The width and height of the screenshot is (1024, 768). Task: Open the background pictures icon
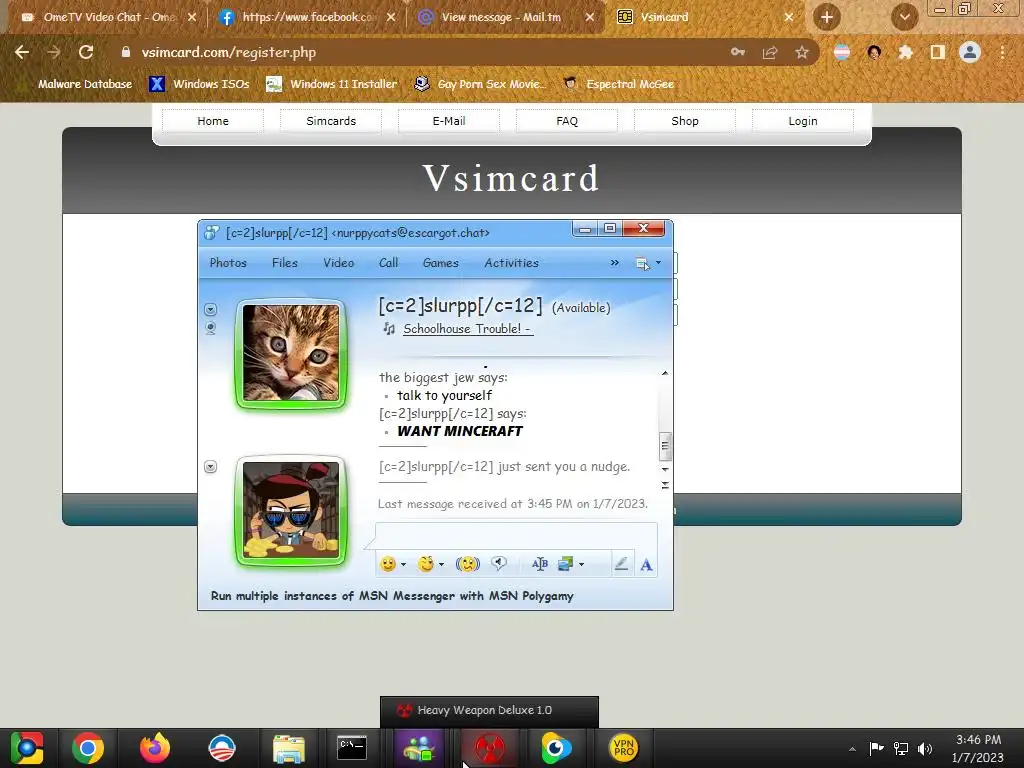566,564
